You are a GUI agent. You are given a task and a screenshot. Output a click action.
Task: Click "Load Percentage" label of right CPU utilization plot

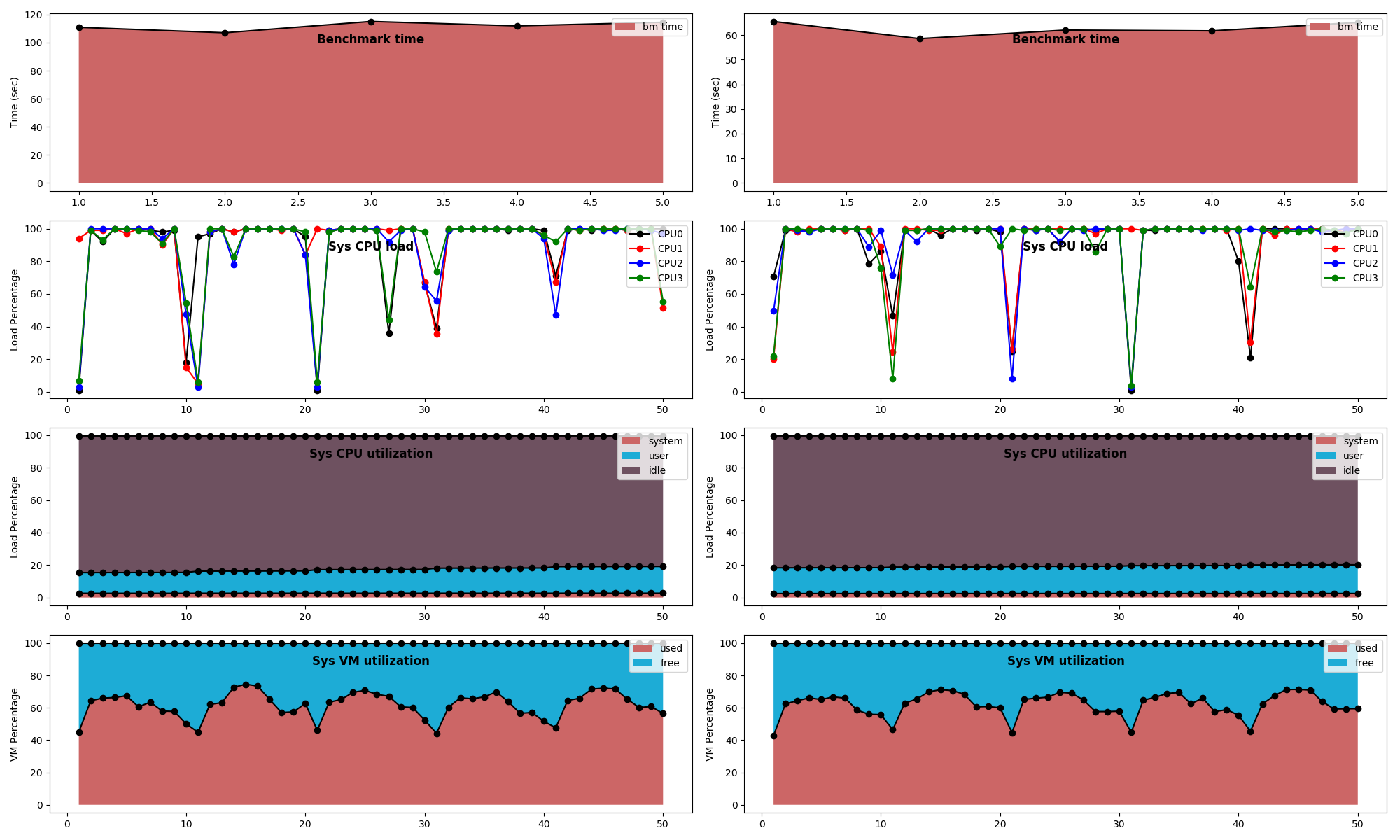click(710, 517)
